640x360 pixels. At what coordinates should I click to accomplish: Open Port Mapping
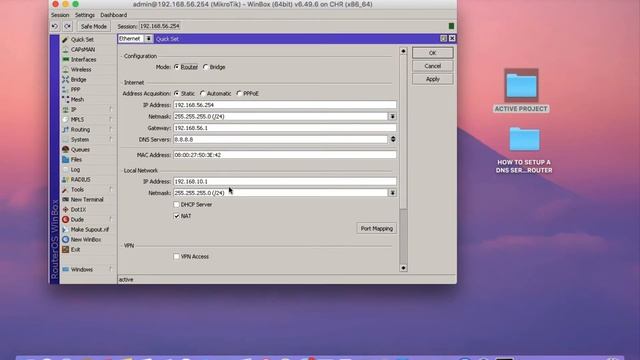(x=377, y=229)
